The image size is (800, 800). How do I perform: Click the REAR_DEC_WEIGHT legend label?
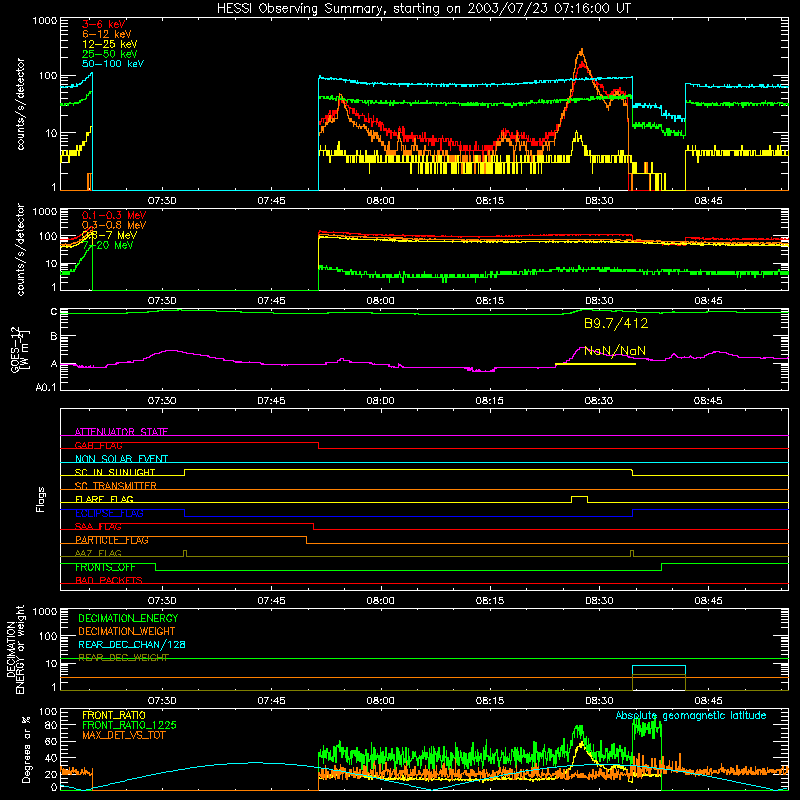123,658
